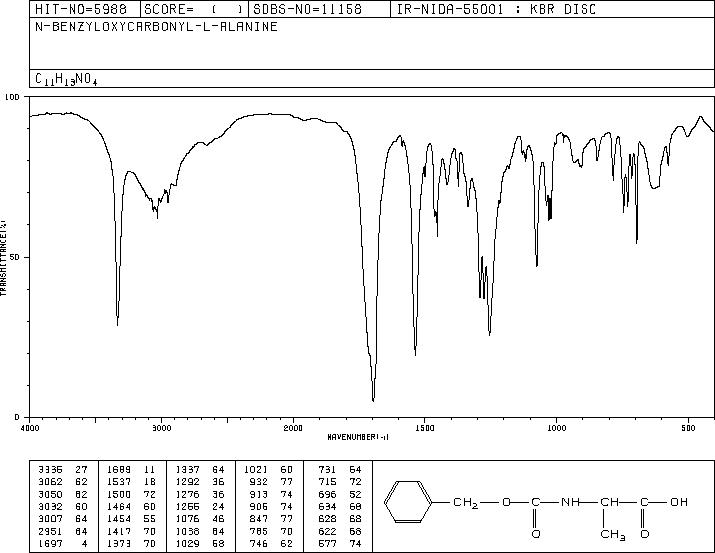Click the 1337 peak entry in table
Screen dimensions: 715x553
[200, 470]
